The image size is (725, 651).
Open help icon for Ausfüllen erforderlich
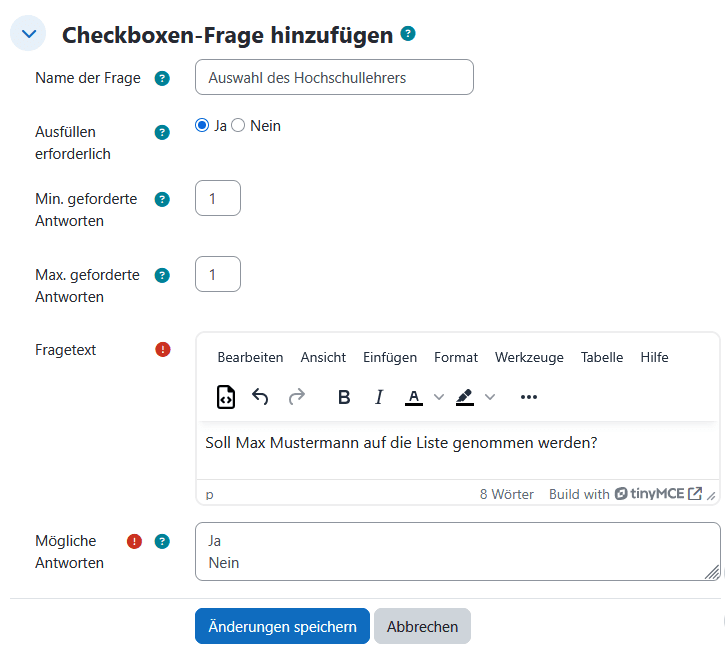tap(162, 133)
